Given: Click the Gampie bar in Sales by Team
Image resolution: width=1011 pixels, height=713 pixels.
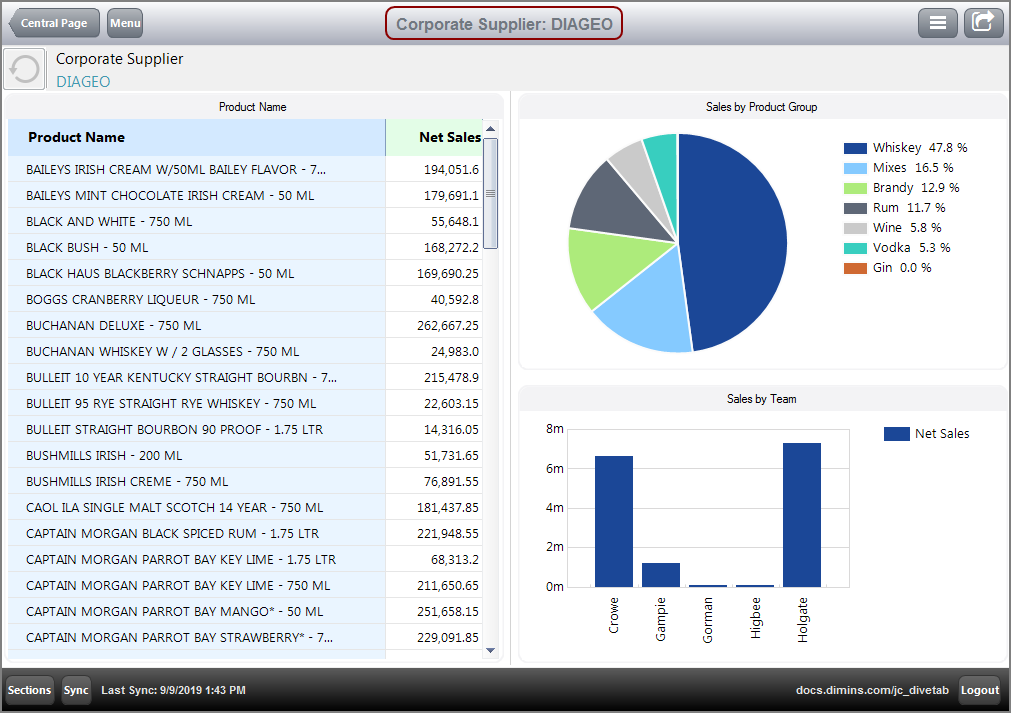Looking at the screenshot, I should tap(661, 574).
